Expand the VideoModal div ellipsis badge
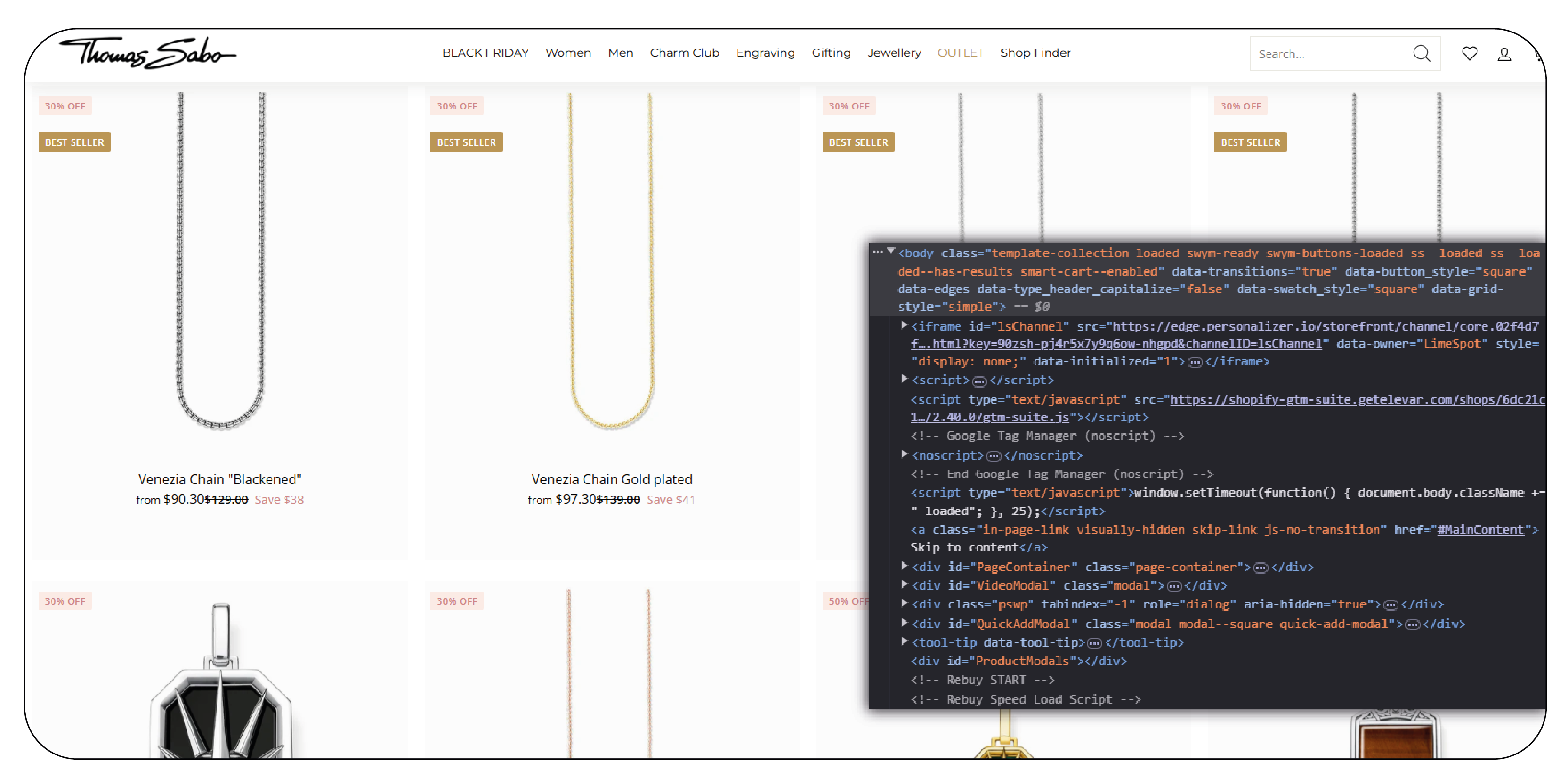The image size is (1568, 778). (x=1174, y=586)
